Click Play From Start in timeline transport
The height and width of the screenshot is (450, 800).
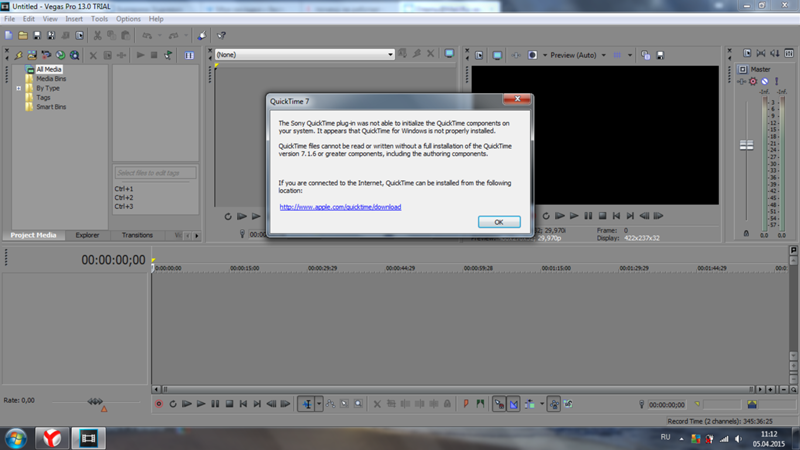click(187, 404)
